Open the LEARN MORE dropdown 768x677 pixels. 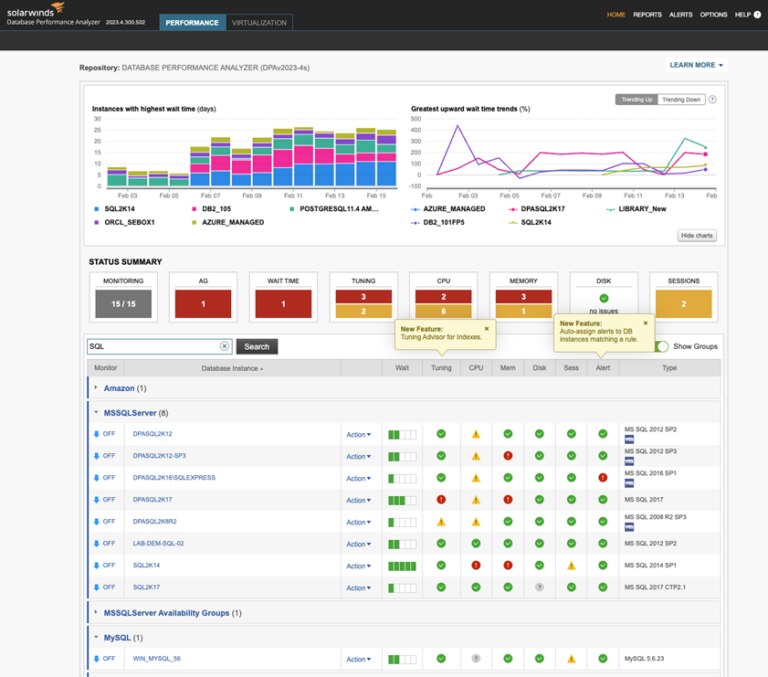tap(696, 65)
